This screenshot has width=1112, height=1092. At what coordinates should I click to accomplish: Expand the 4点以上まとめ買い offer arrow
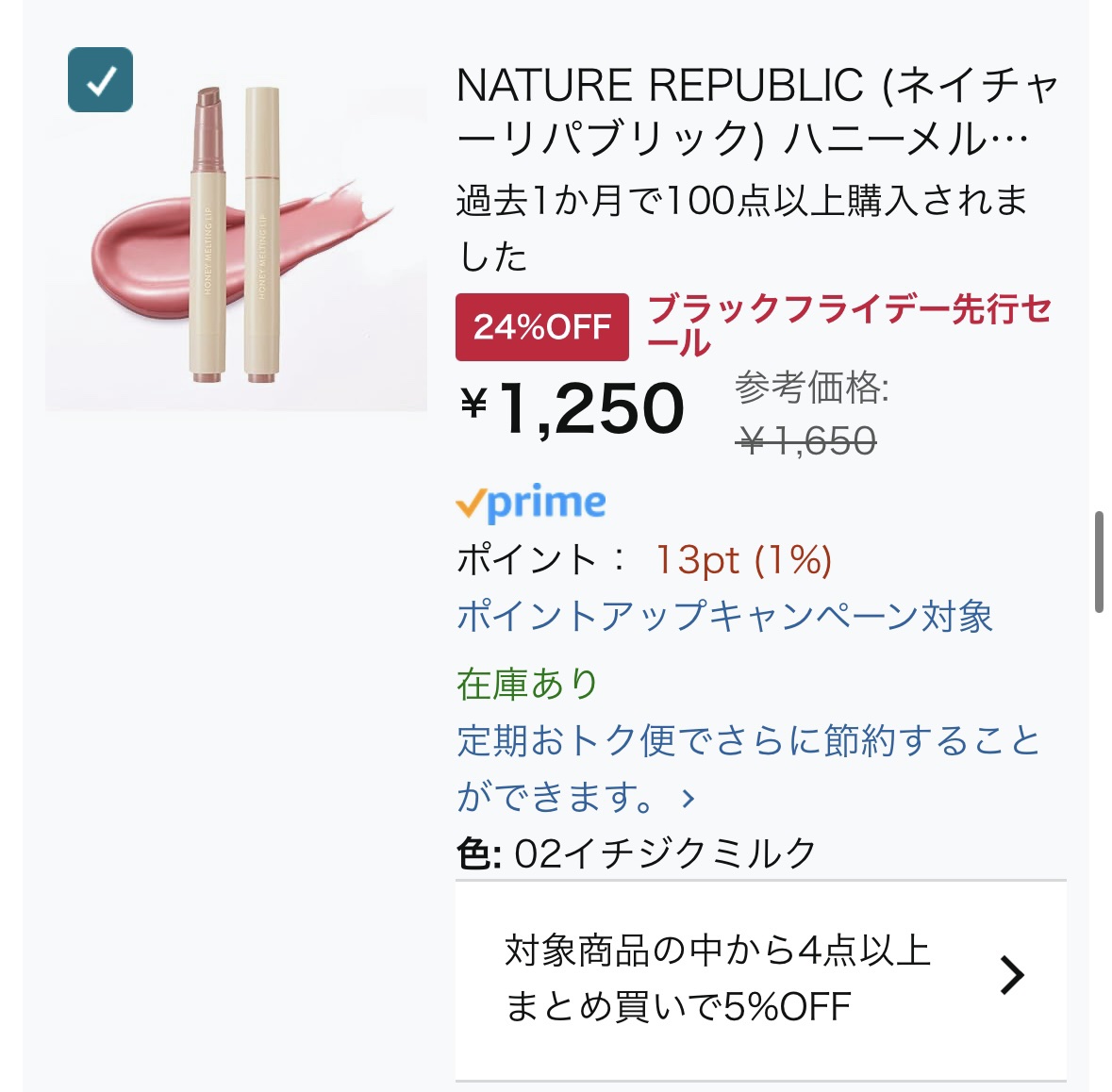[x=1011, y=975]
